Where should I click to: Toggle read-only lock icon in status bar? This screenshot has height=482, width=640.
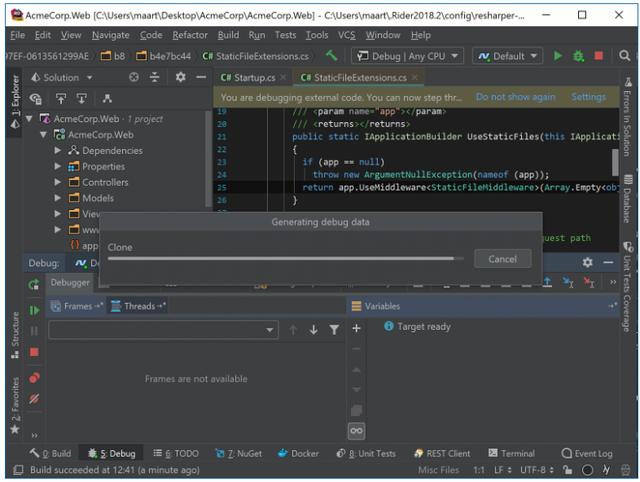(567, 470)
